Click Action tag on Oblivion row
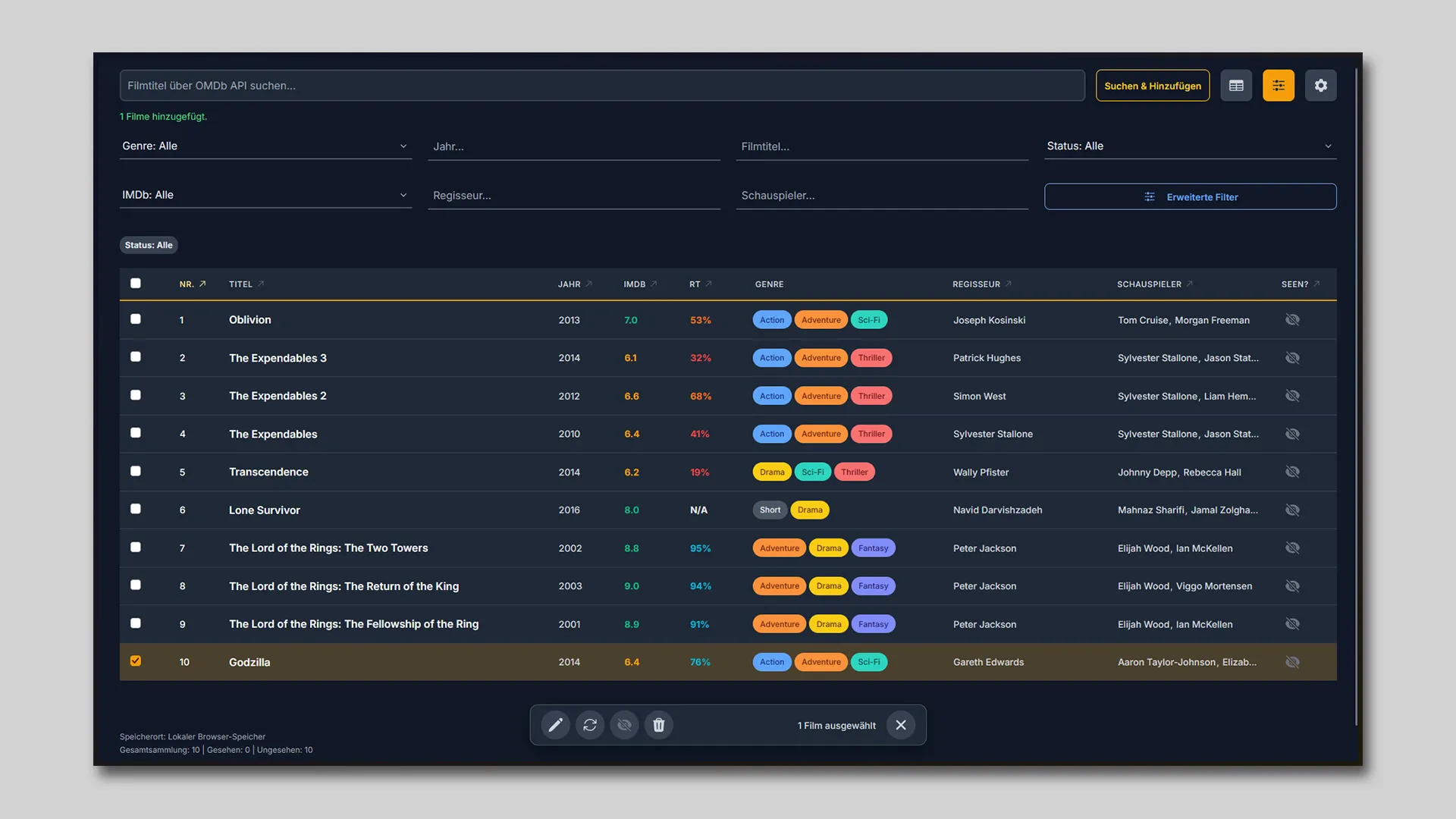This screenshot has width=1456, height=819. tap(772, 320)
